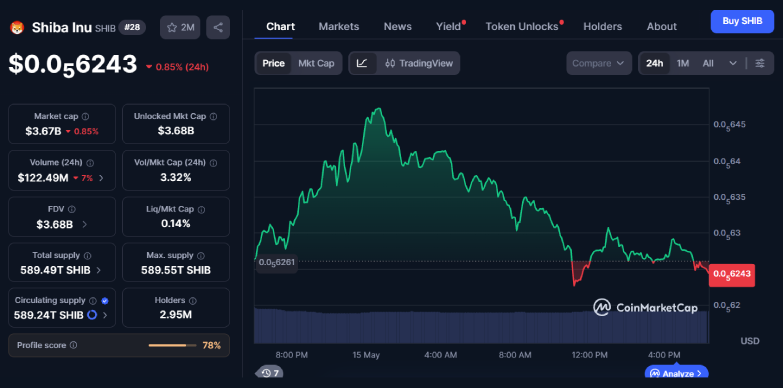Screen dimensions: 783x388
Task: Click the 3.32% Vol/Mkt Cap value
Action: click(x=176, y=178)
